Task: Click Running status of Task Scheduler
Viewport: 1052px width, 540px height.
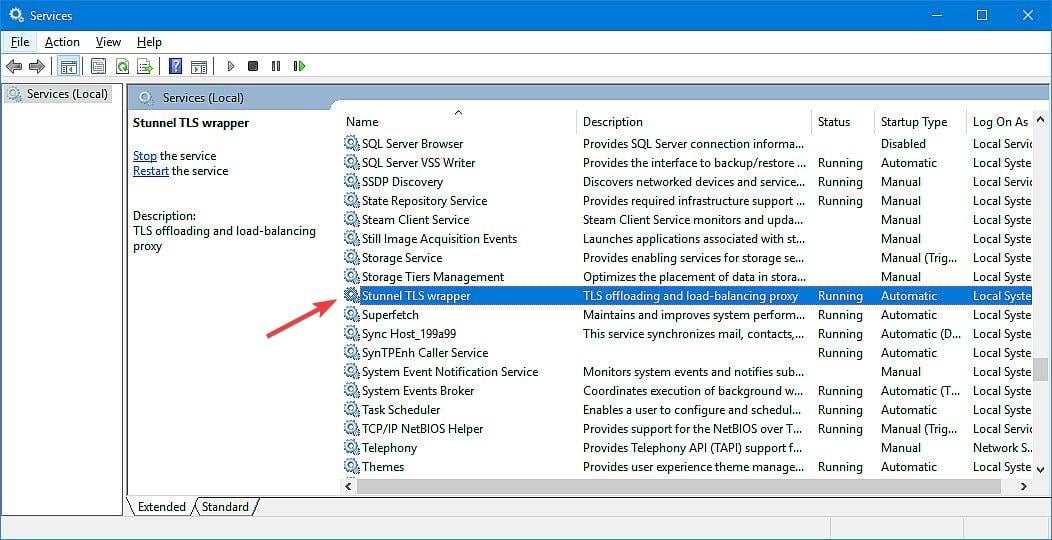Action: coord(840,410)
